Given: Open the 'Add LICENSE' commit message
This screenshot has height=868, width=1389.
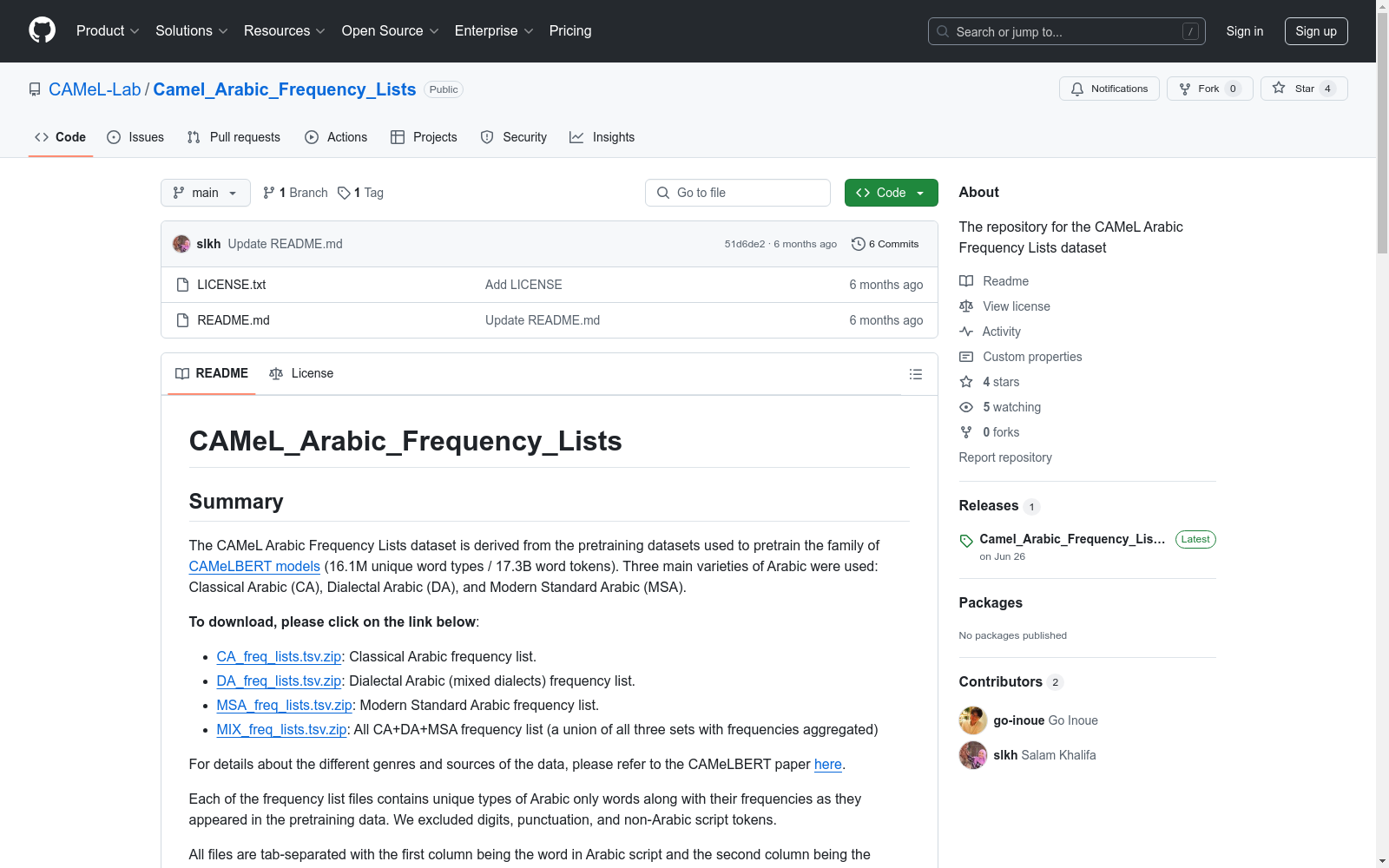Looking at the screenshot, I should coord(523,285).
